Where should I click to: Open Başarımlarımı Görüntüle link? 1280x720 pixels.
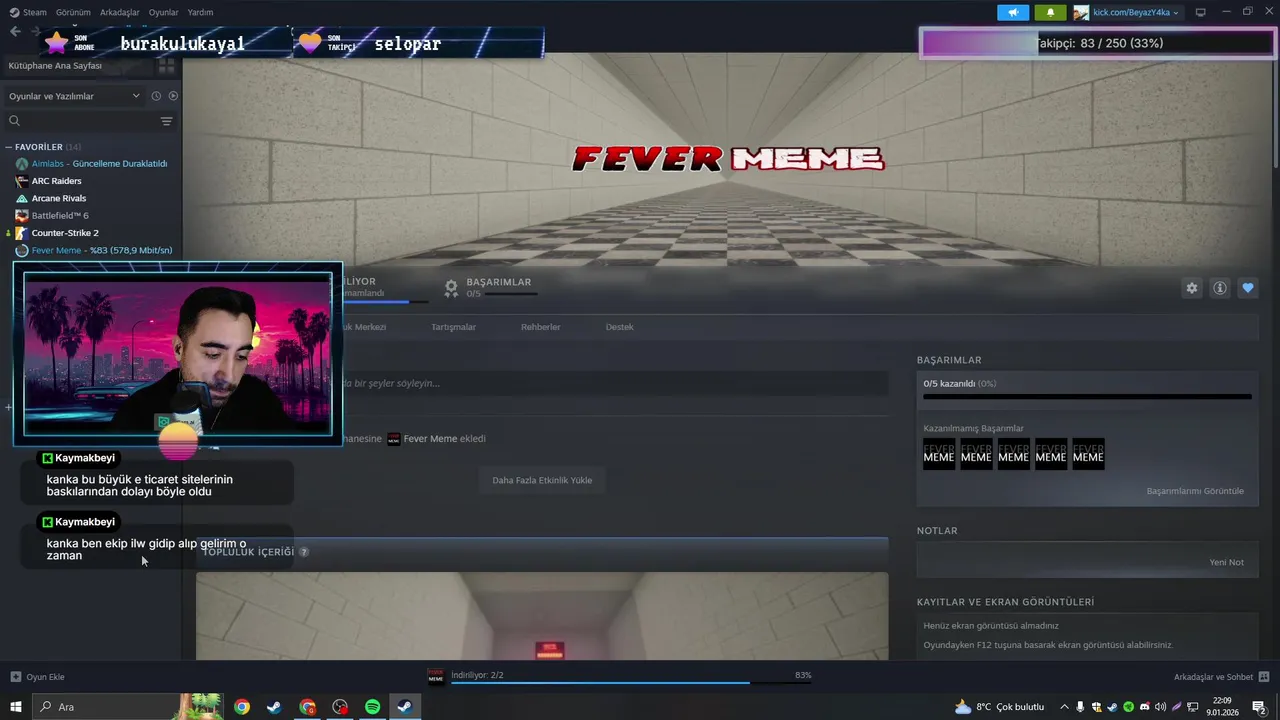(1195, 491)
